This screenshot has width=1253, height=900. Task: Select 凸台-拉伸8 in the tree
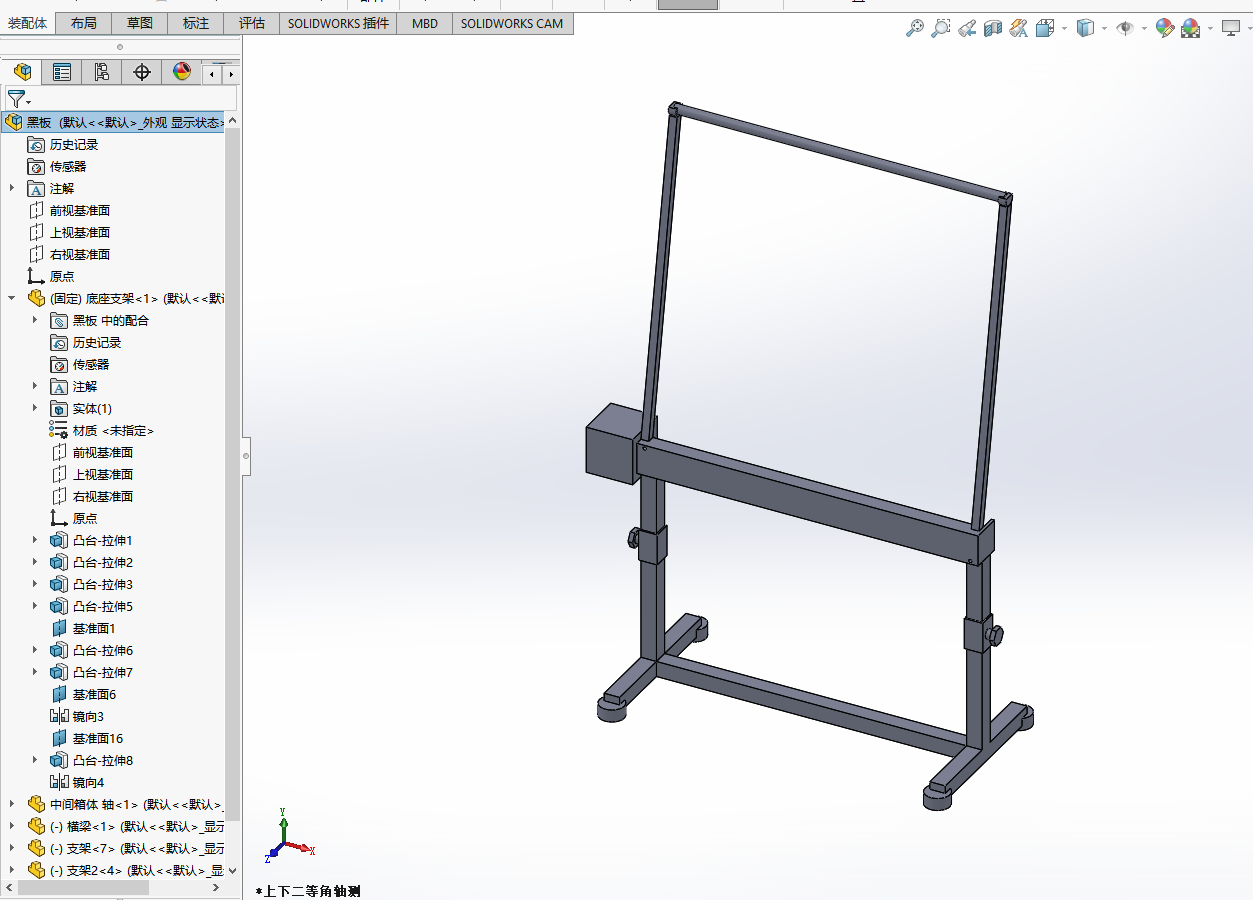point(91,761)
